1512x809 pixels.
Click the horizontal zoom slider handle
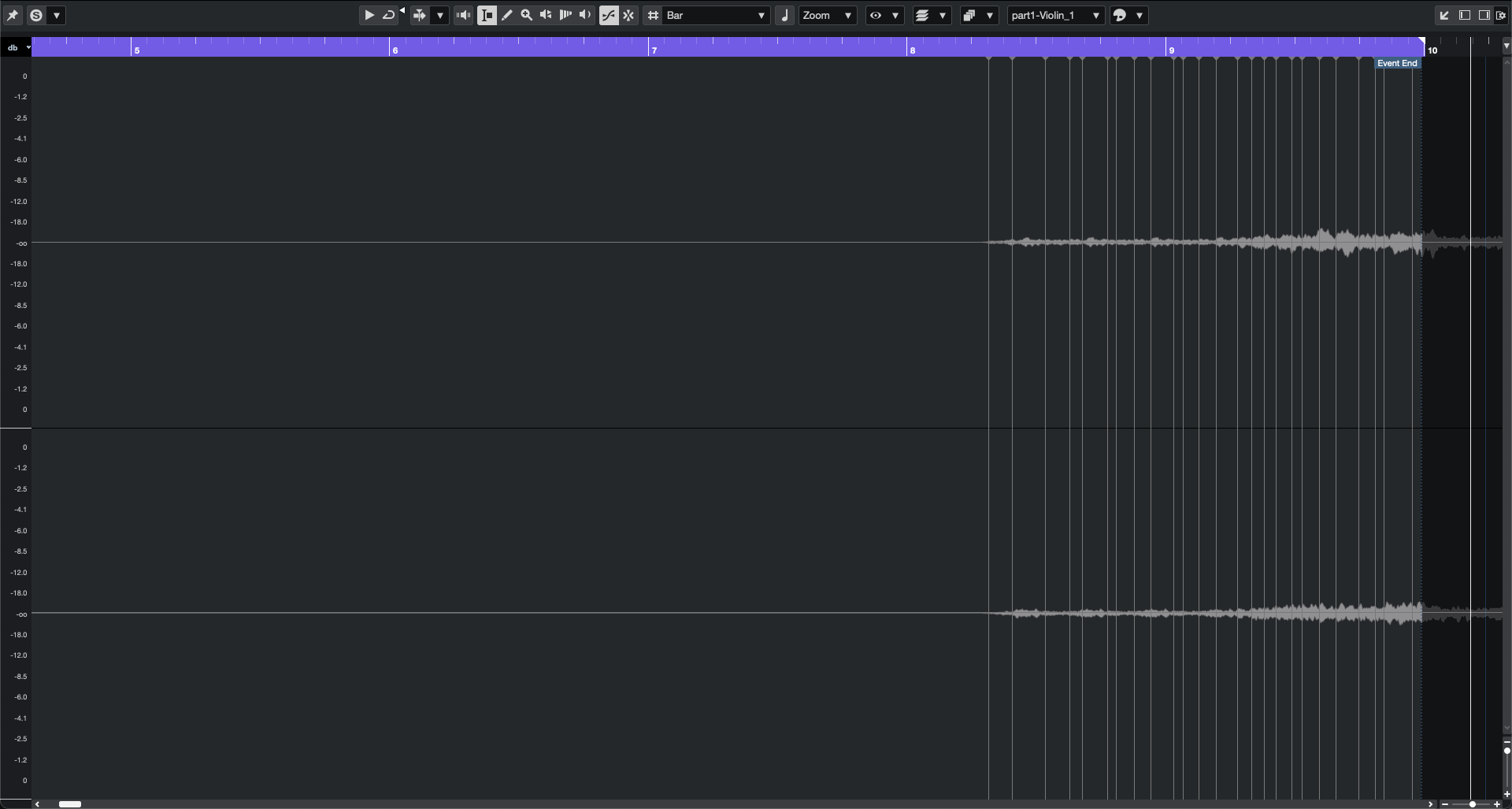pos(1472,804)
